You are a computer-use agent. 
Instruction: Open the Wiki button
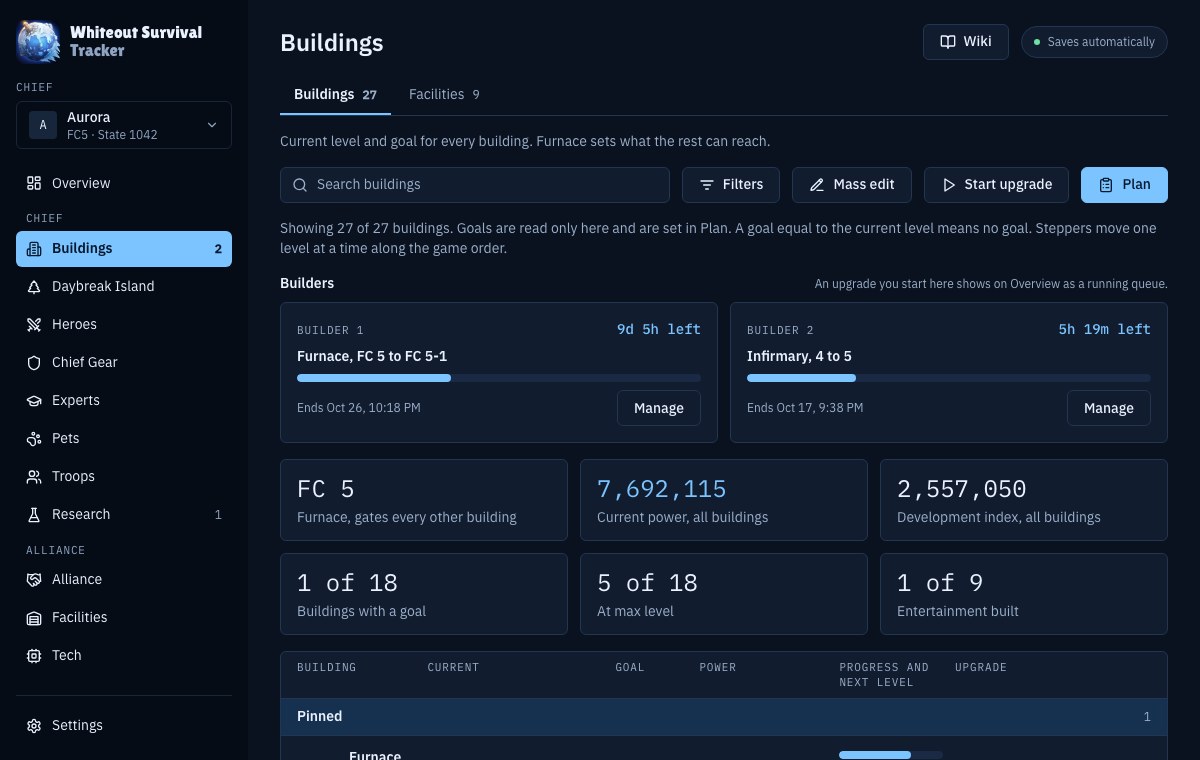pyautogui.click(x=966, y=42)
